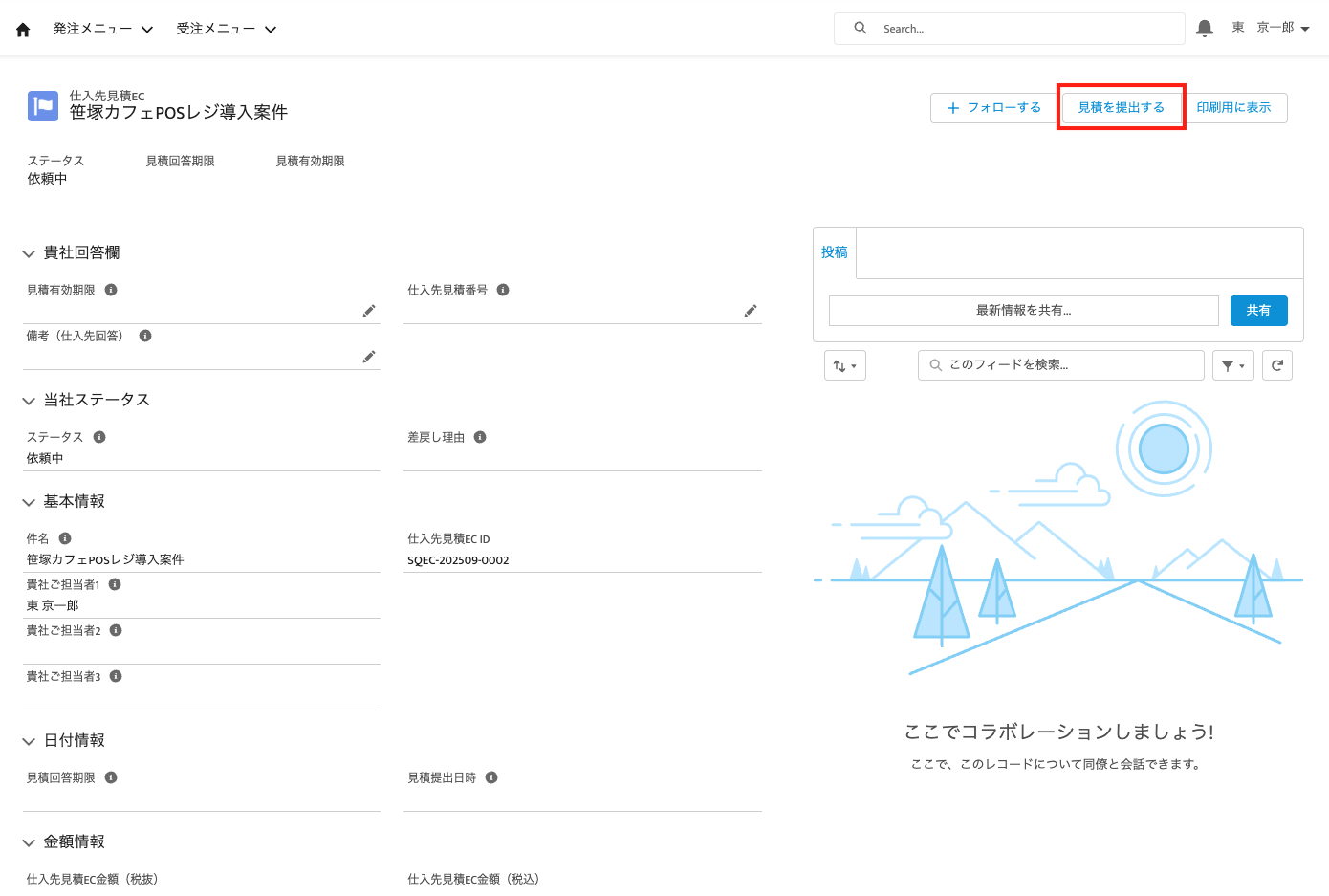Viewport: 1329px width, 896px height.
Task: Collapse the 当社ステータス section
Action: click(x=29, y=401)
